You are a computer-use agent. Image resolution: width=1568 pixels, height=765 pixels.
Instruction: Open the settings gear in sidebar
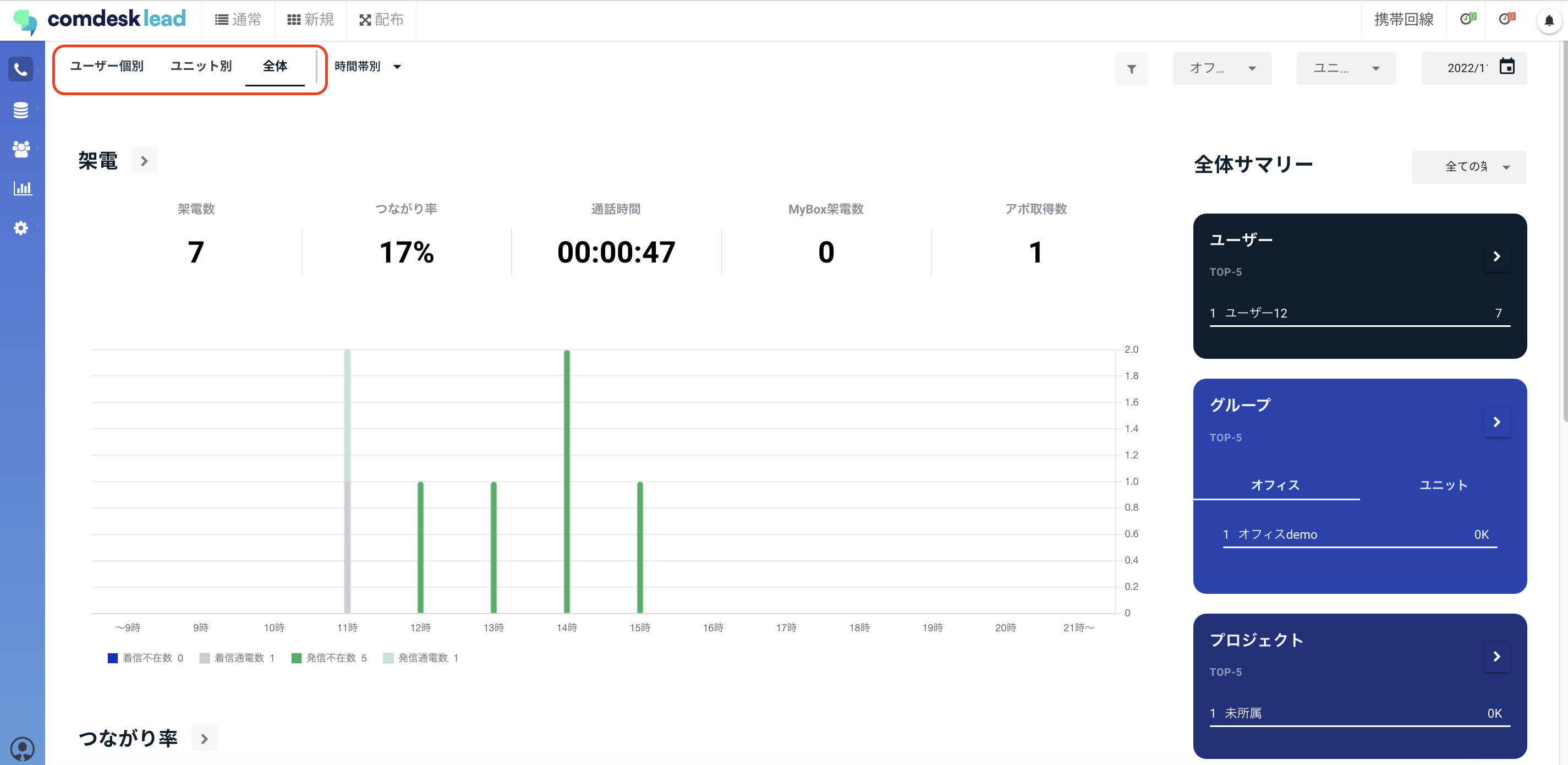pos(21,227)
